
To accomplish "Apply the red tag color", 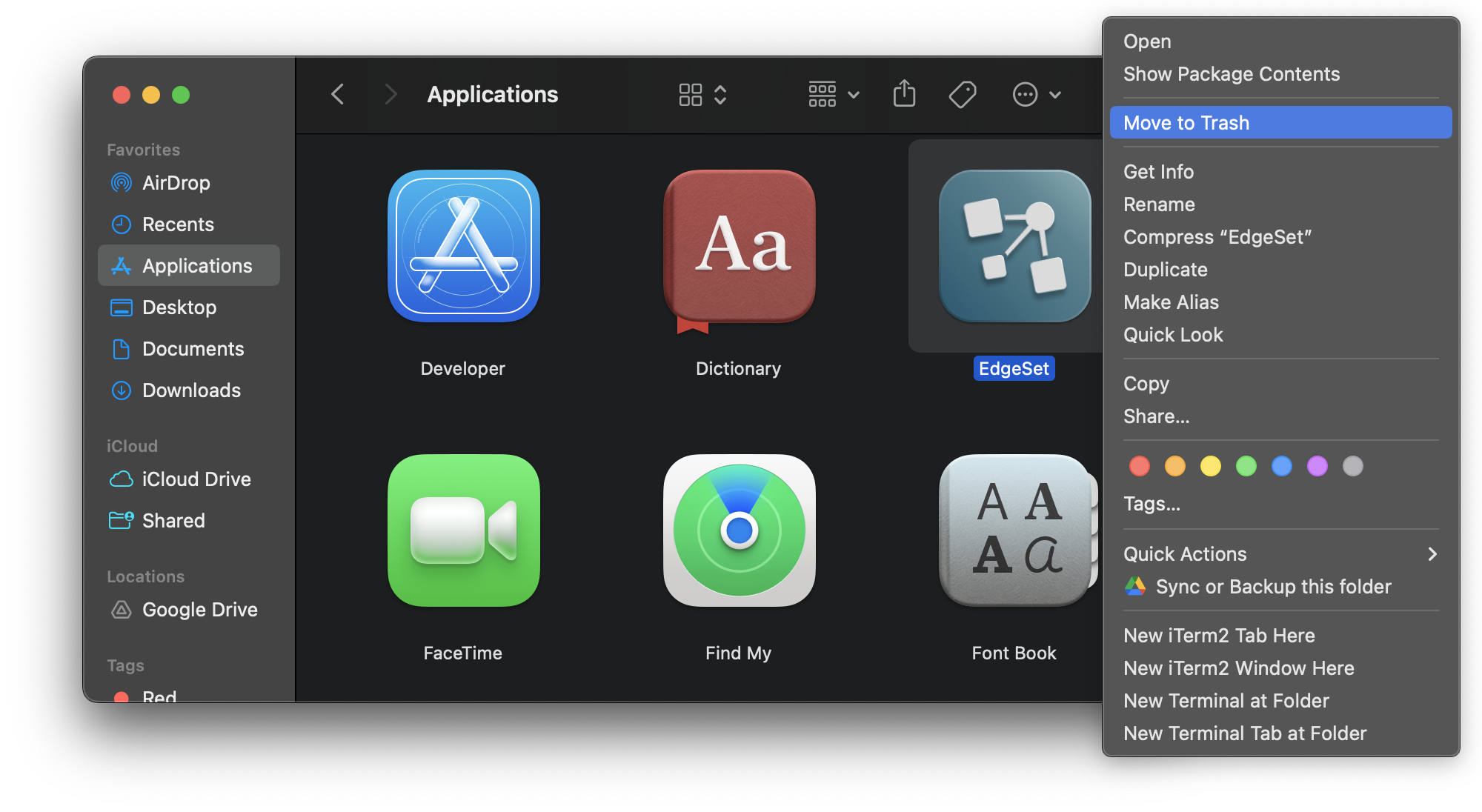I will 1140,466.
